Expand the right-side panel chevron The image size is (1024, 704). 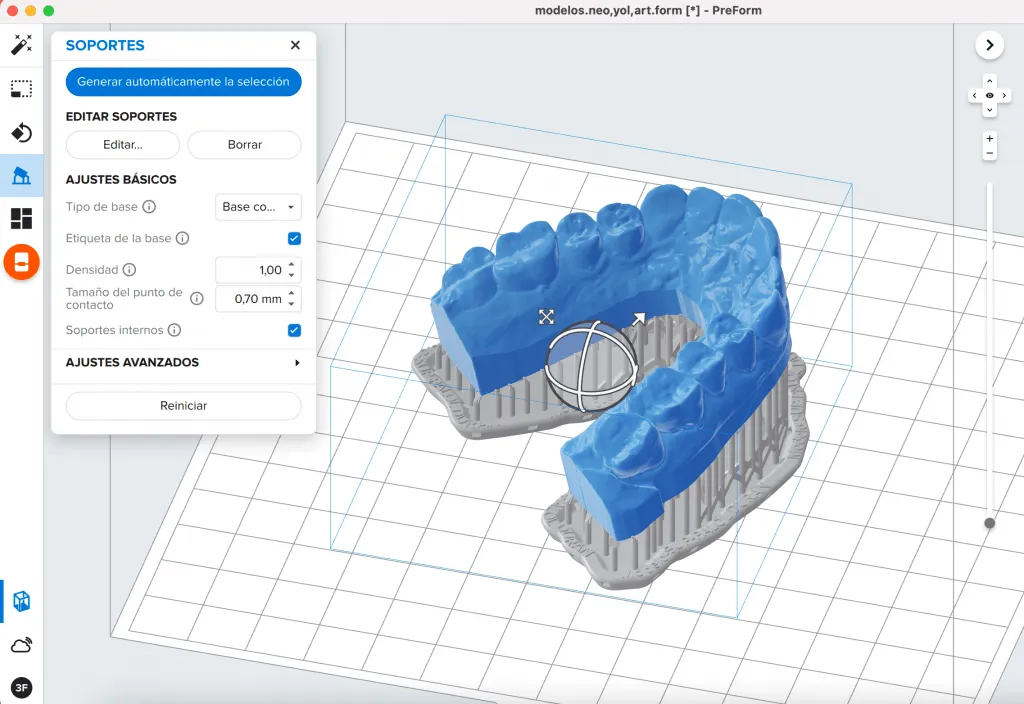click(989, 45)
